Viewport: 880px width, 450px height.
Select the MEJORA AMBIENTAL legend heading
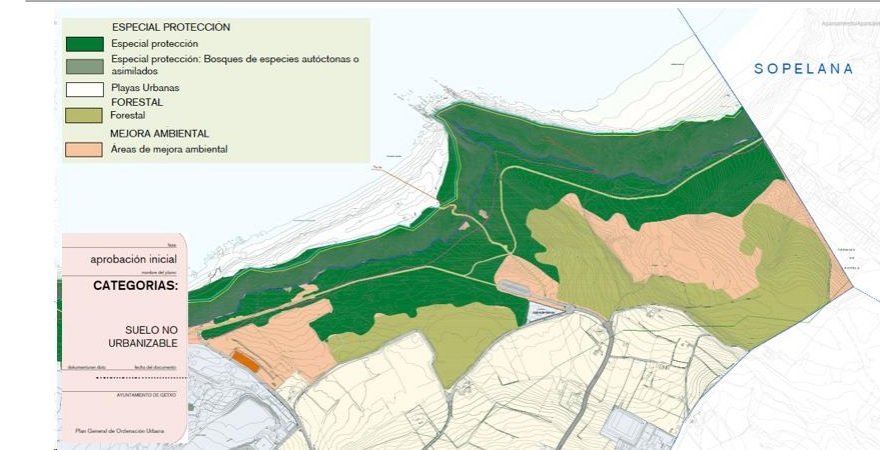tap(158, 133)
